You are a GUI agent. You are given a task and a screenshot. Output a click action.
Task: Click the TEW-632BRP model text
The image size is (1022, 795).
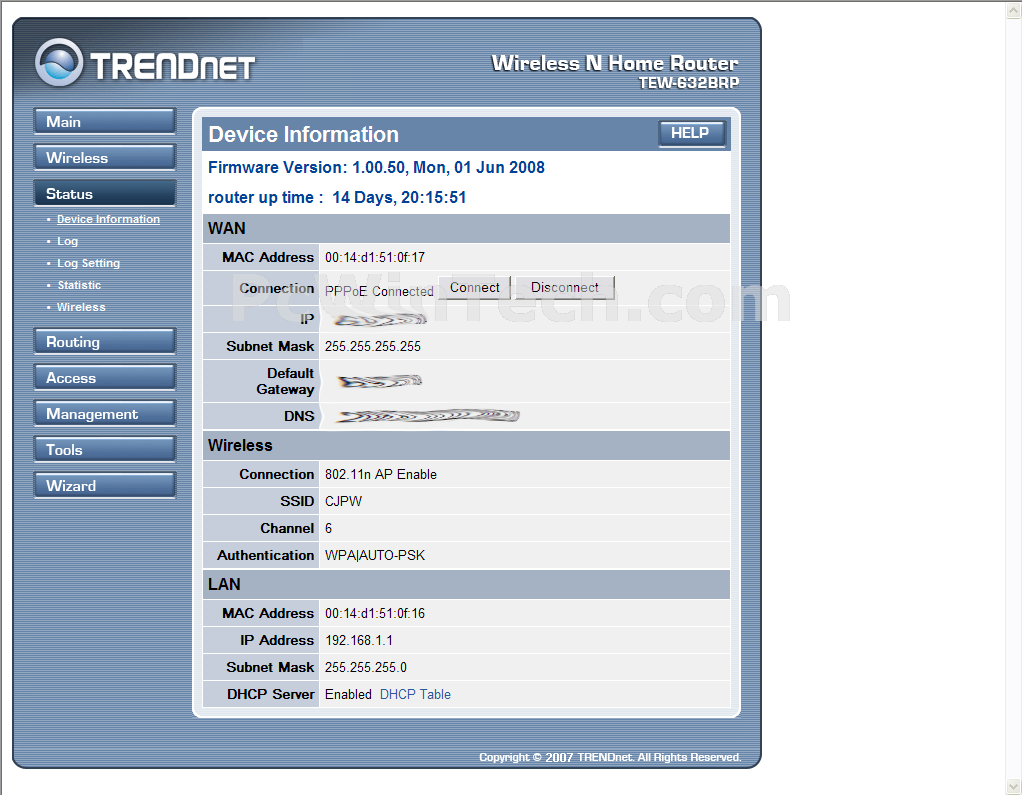pyautogui.click(x=688, y=83)
